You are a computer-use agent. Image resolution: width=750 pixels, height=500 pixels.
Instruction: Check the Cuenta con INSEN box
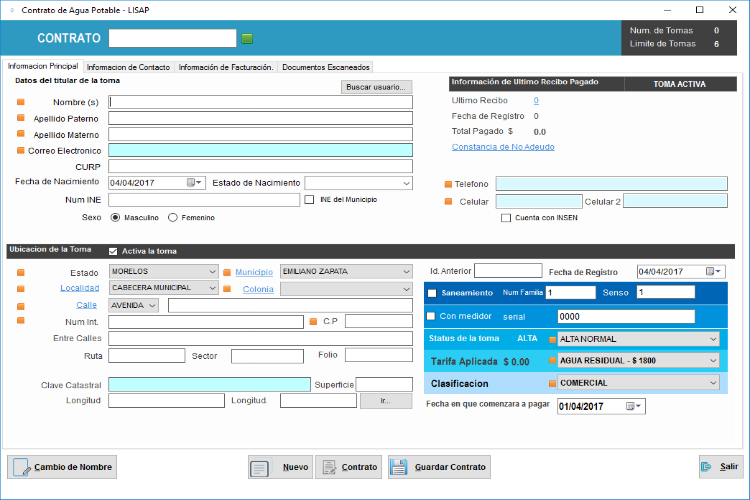point(506,218)
